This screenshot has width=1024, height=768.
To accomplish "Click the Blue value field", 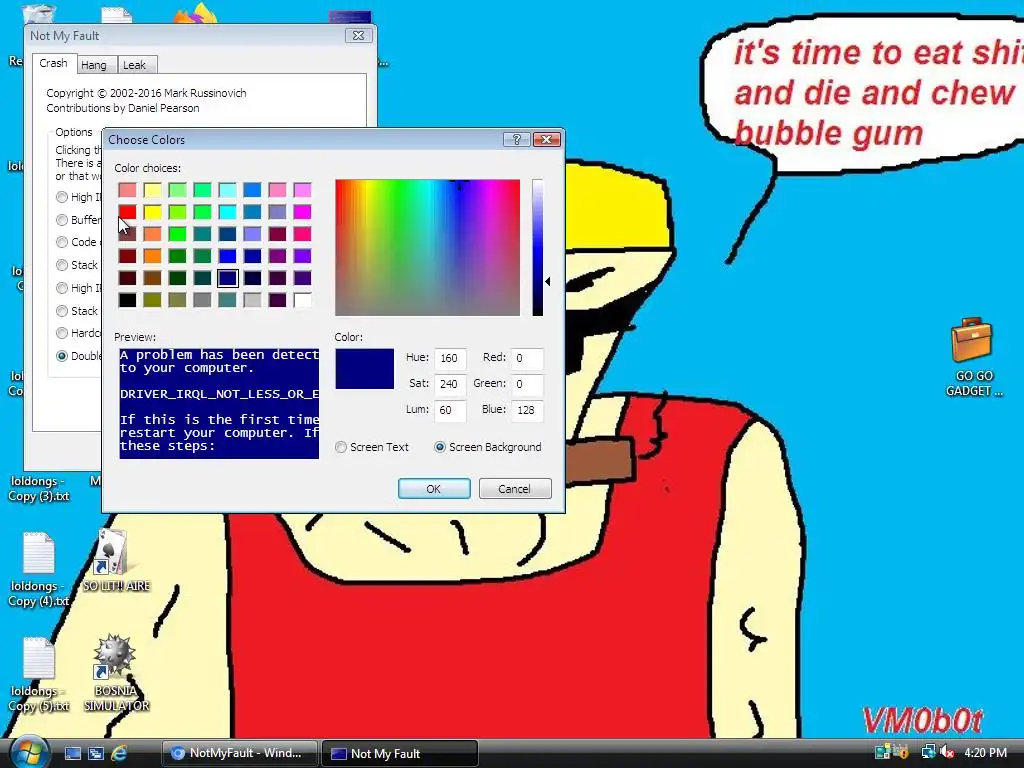I will click(x=527, y=410).
